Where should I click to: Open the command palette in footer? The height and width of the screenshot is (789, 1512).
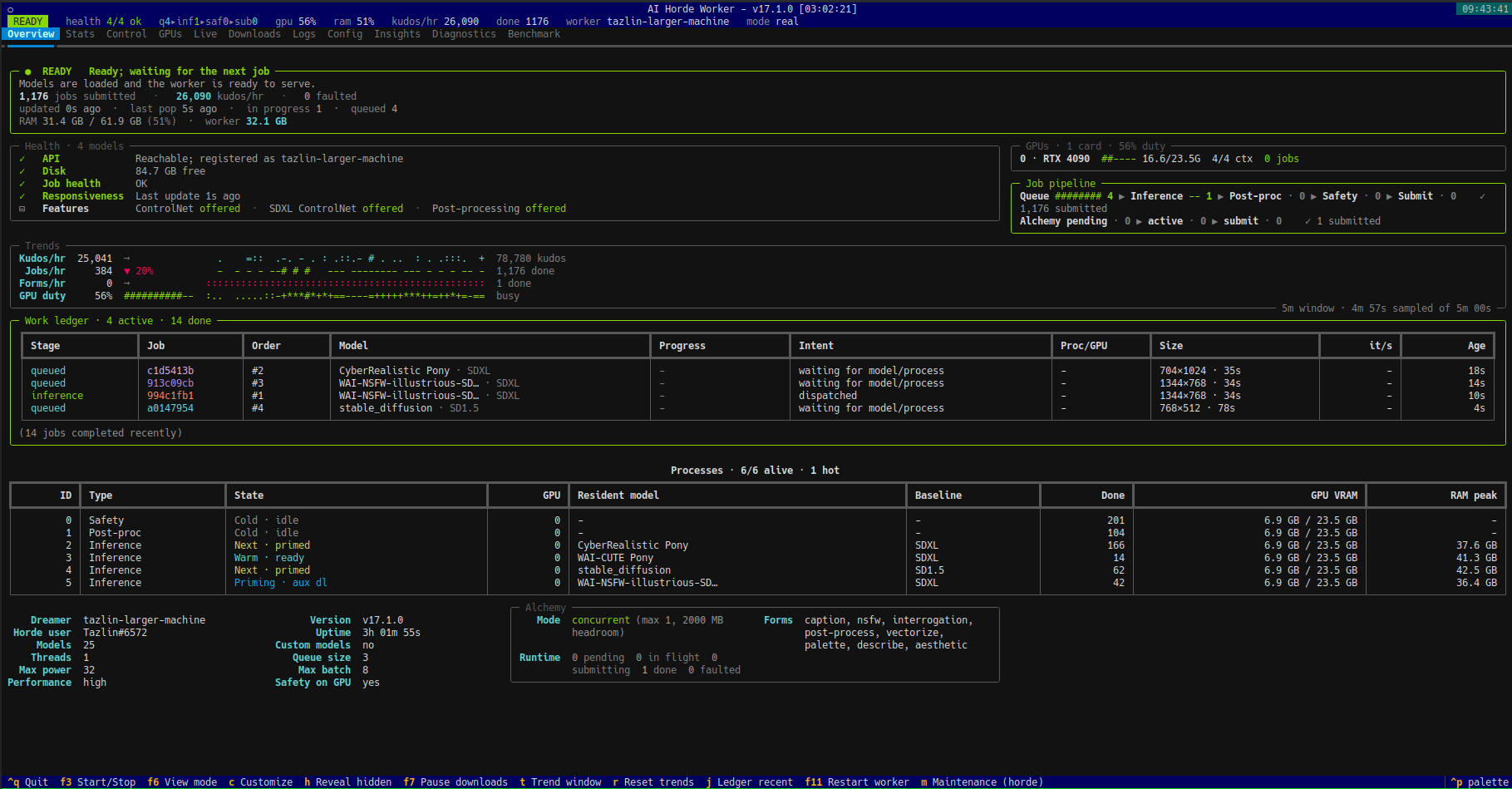[1479, 782]
